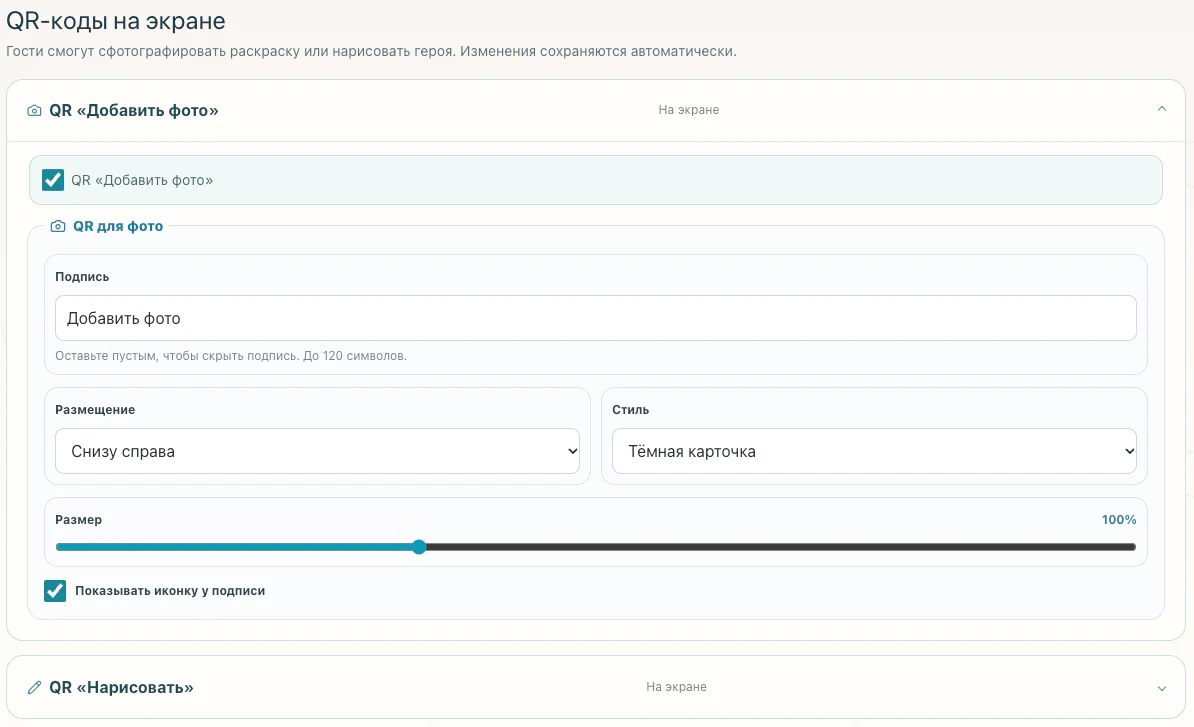Click the «QR для фото» group title
Image resolution: width=1194 pixels, height=727 pixels.
(118, 226)
